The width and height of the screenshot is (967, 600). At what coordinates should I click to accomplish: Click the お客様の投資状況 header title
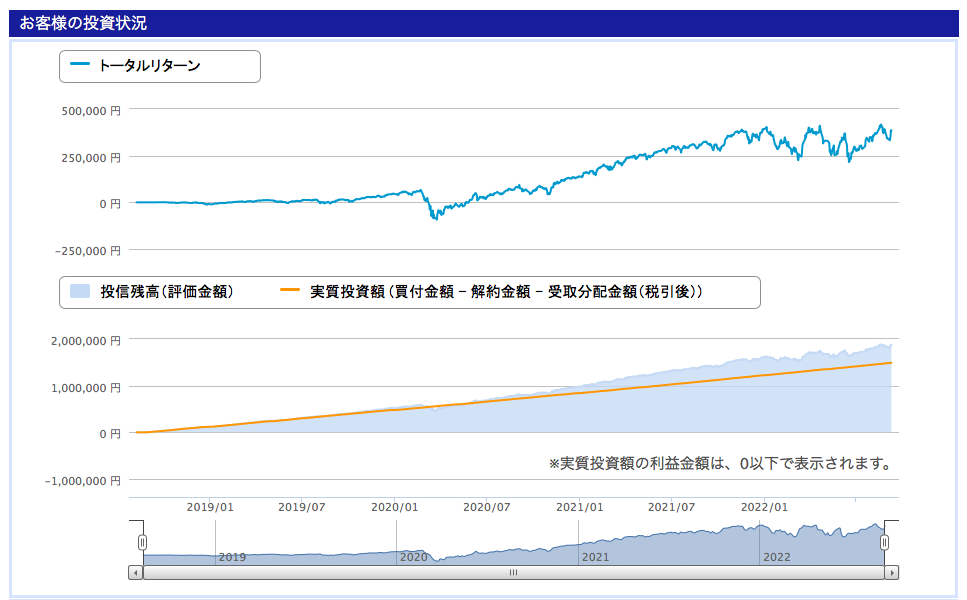[83, 23]
